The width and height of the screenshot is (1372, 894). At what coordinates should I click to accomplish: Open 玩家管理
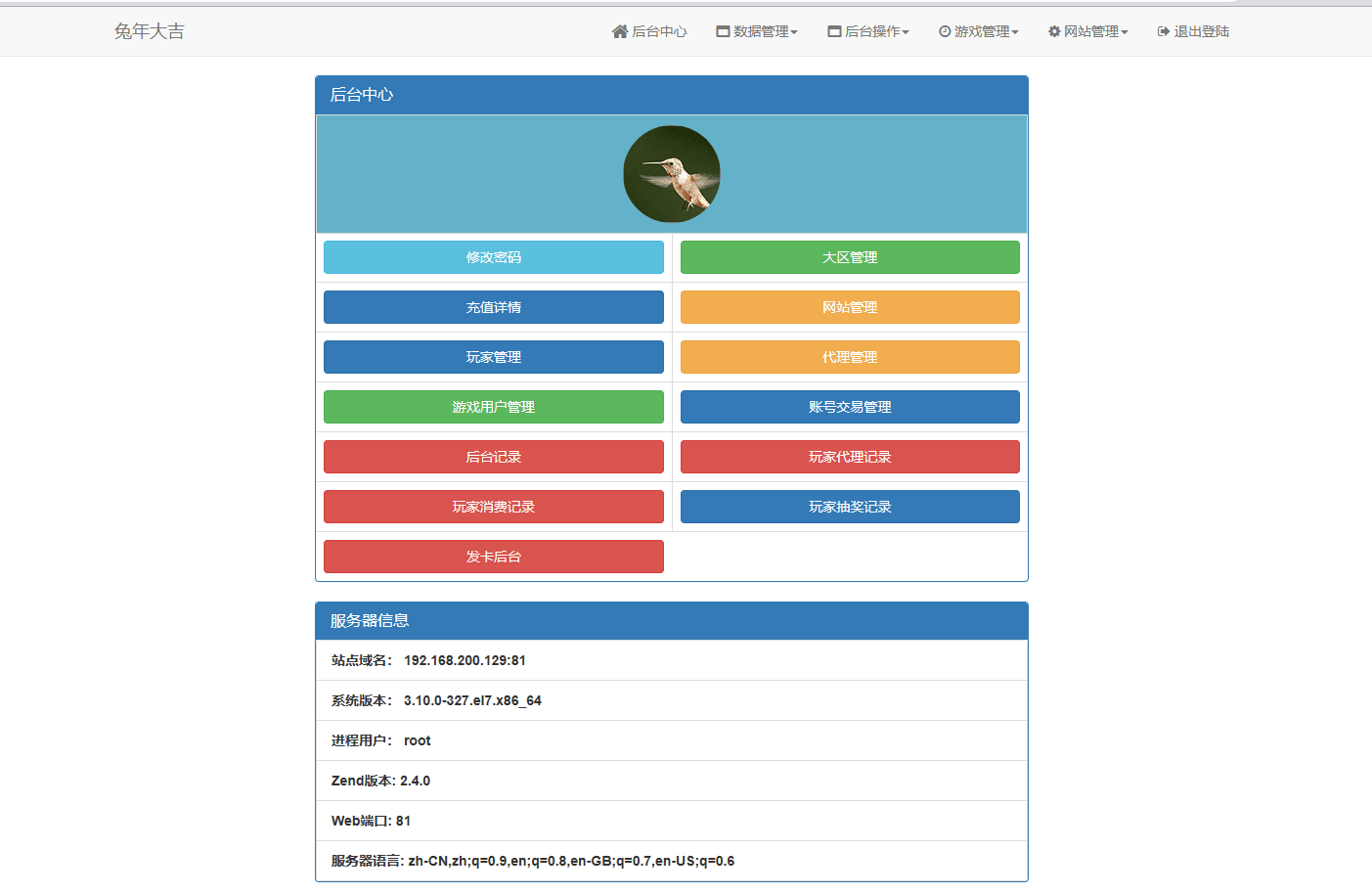pyautogui.click(x=494, y=357)
